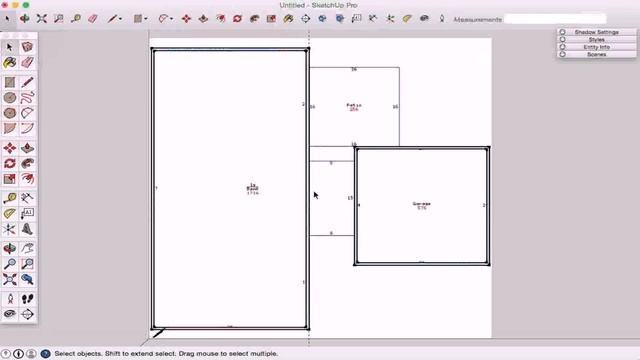Viewport: 640px width, 360px height.
Task: Click the user credits status bar icon
Action: [x=31, y=353]
